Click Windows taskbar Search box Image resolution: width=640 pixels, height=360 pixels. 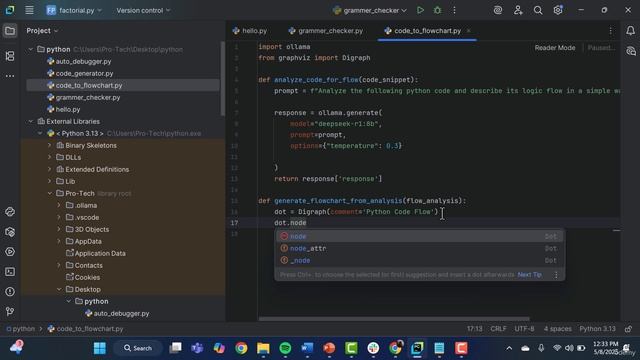[x=138, y=348]
